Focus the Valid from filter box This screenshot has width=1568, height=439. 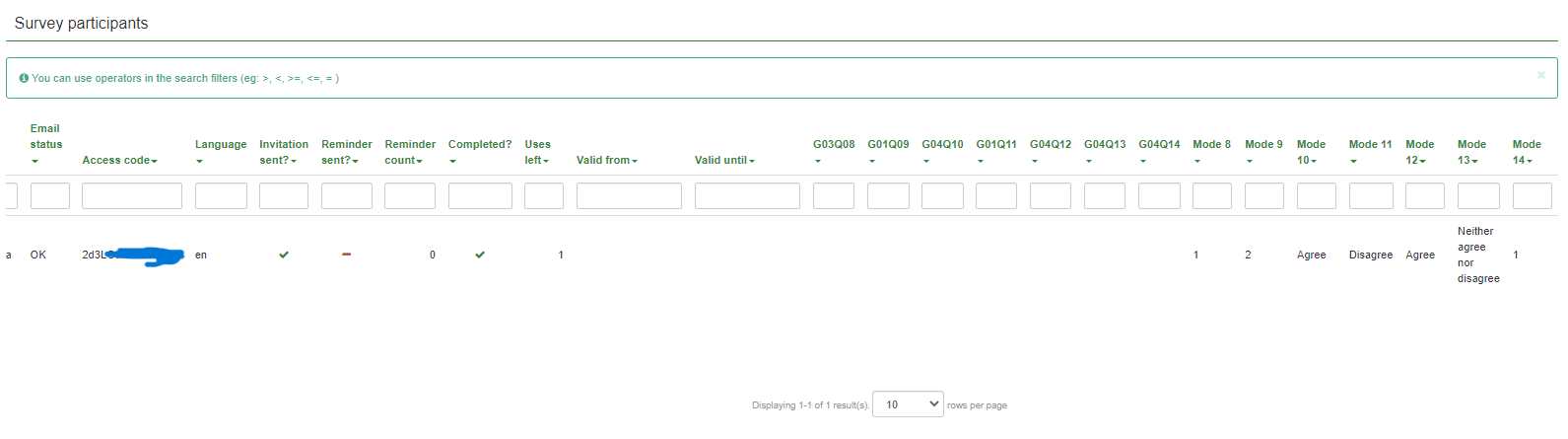click(629, 196)
